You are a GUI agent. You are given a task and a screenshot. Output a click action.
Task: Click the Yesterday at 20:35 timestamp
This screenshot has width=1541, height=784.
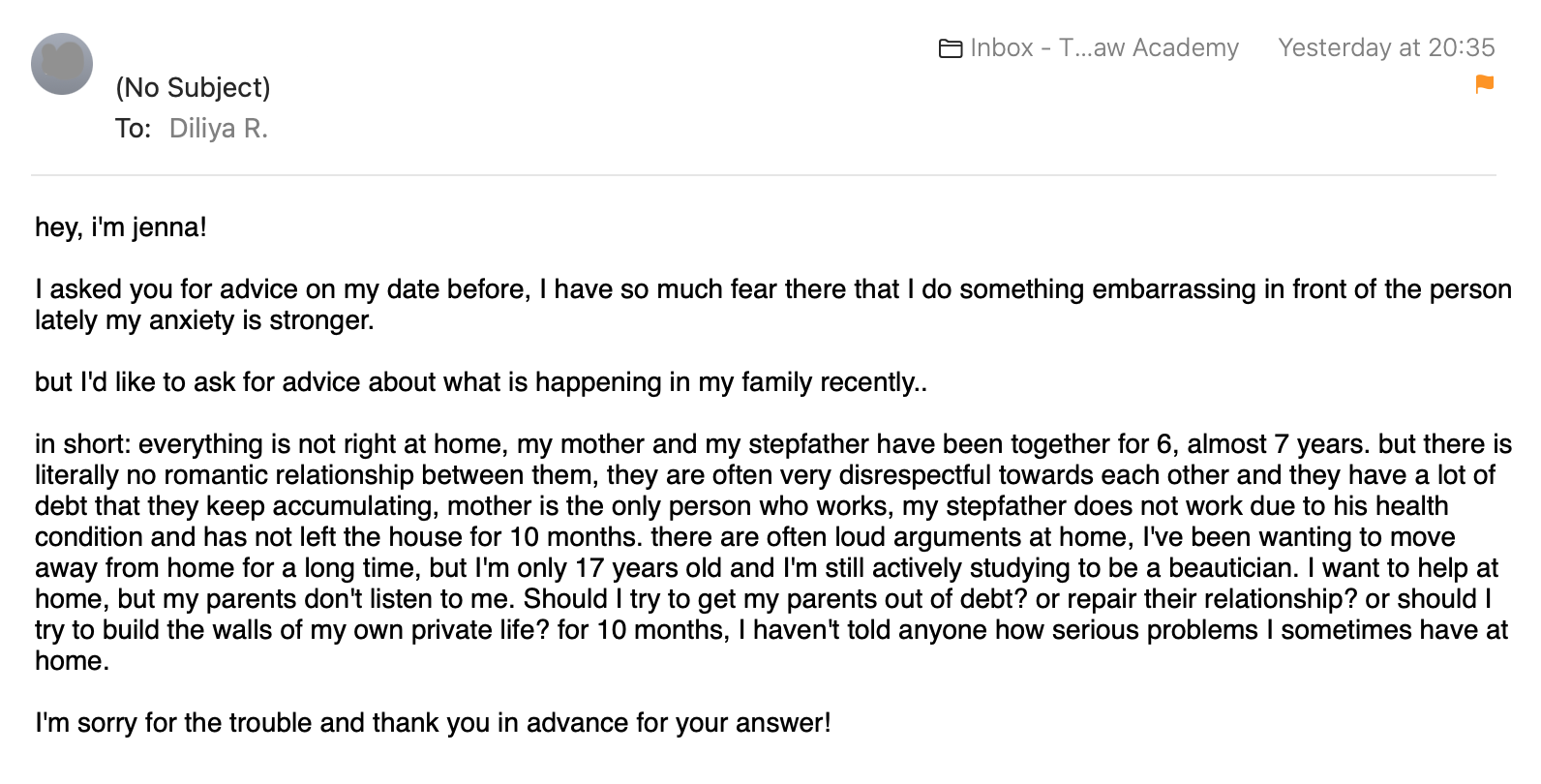tap(1385, 47)
